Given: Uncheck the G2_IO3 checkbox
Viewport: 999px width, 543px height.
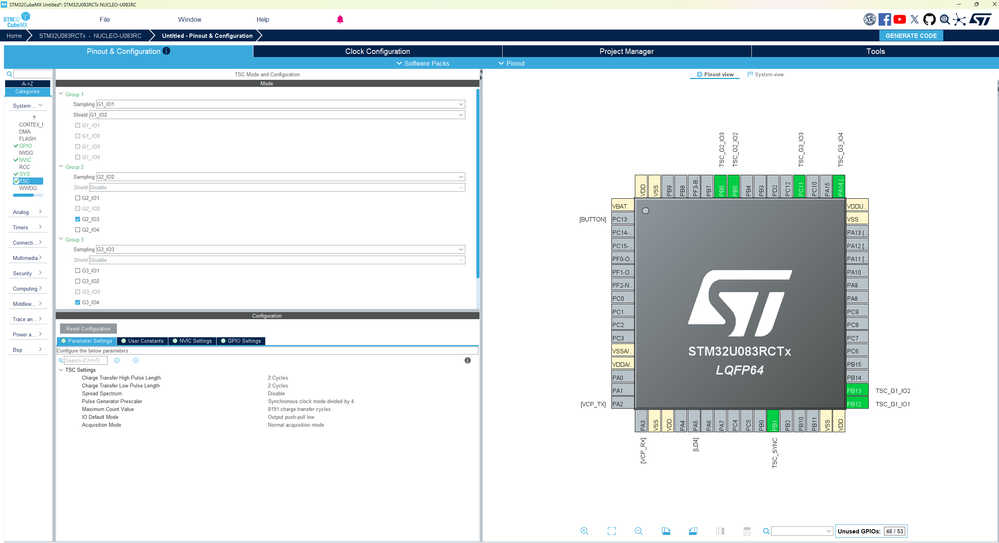Looking at the screenshot, I should (78, 219).
